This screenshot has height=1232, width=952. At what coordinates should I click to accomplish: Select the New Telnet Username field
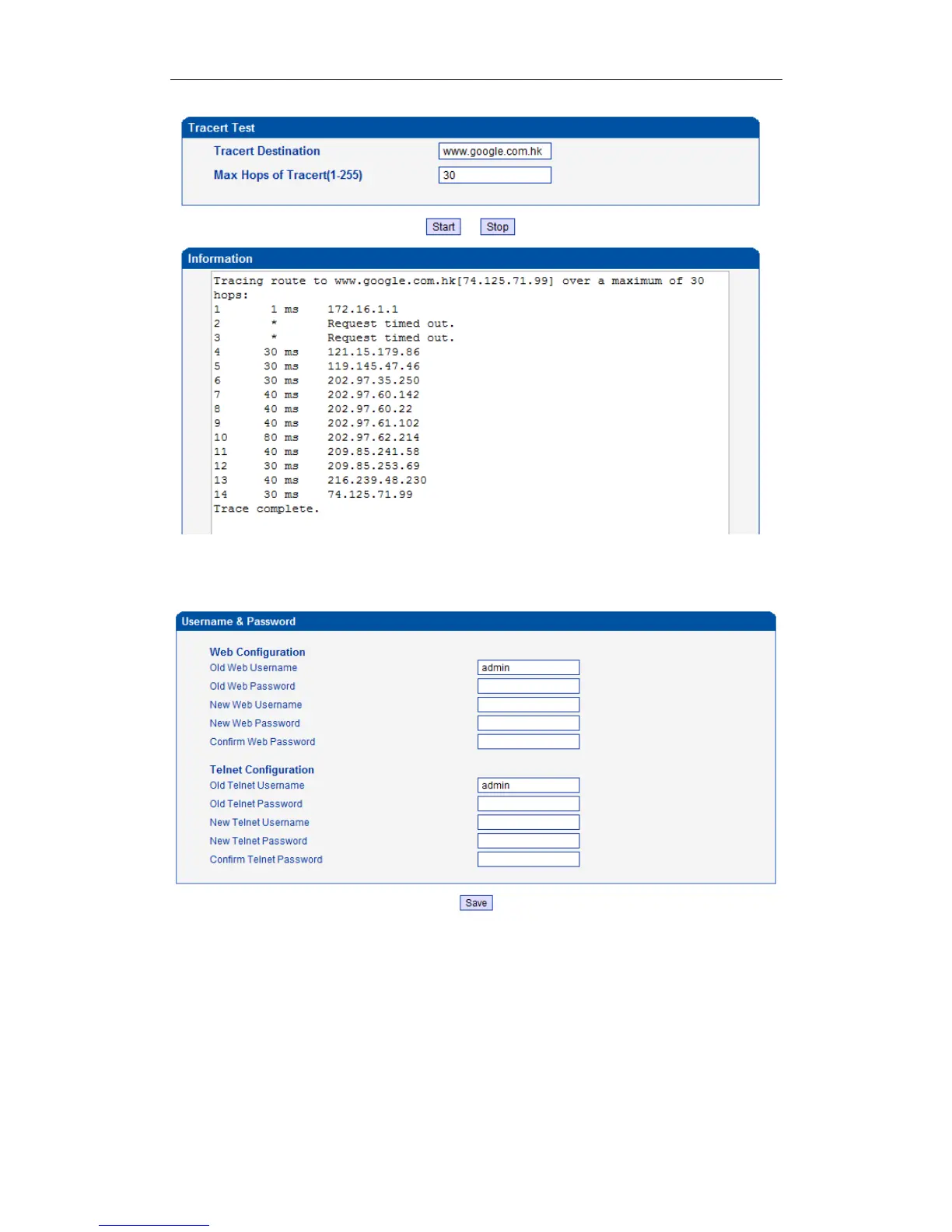(x=528, y=822)
